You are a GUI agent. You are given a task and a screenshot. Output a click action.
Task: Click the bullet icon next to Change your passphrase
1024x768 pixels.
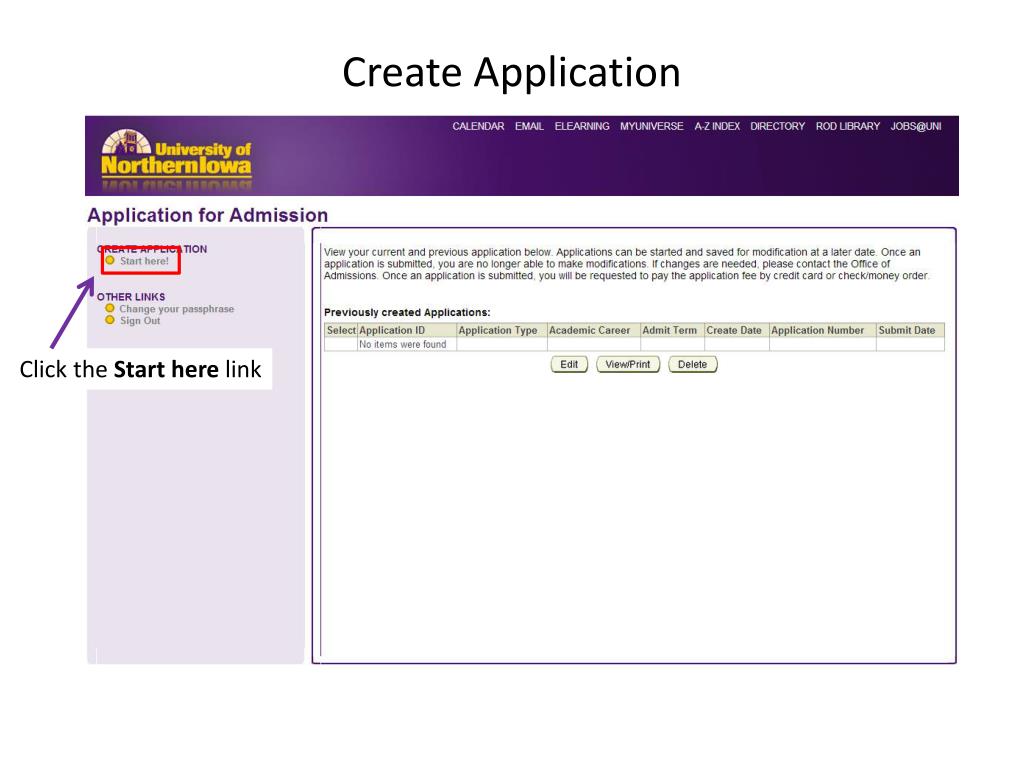coord(110,308)
